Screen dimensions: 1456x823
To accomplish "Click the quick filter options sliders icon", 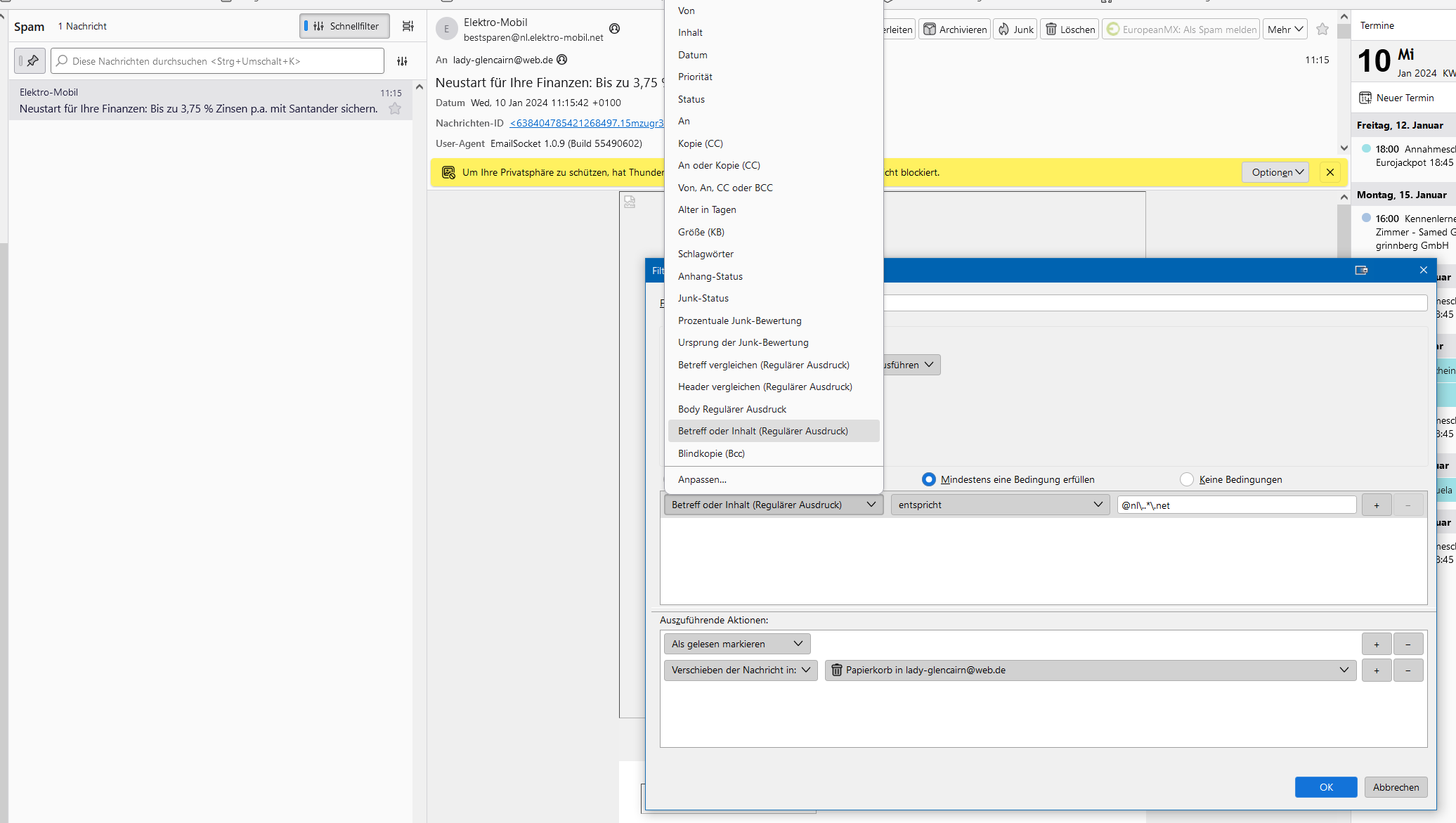I will tap(402, 61).
